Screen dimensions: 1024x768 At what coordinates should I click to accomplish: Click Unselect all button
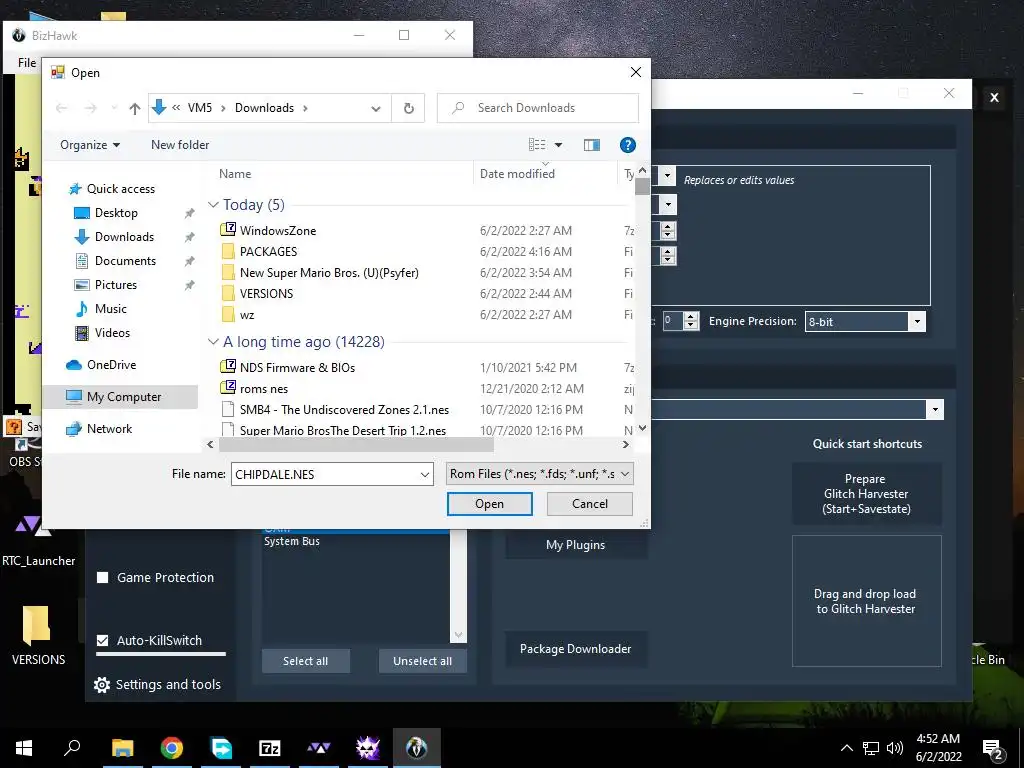(423, 661)
